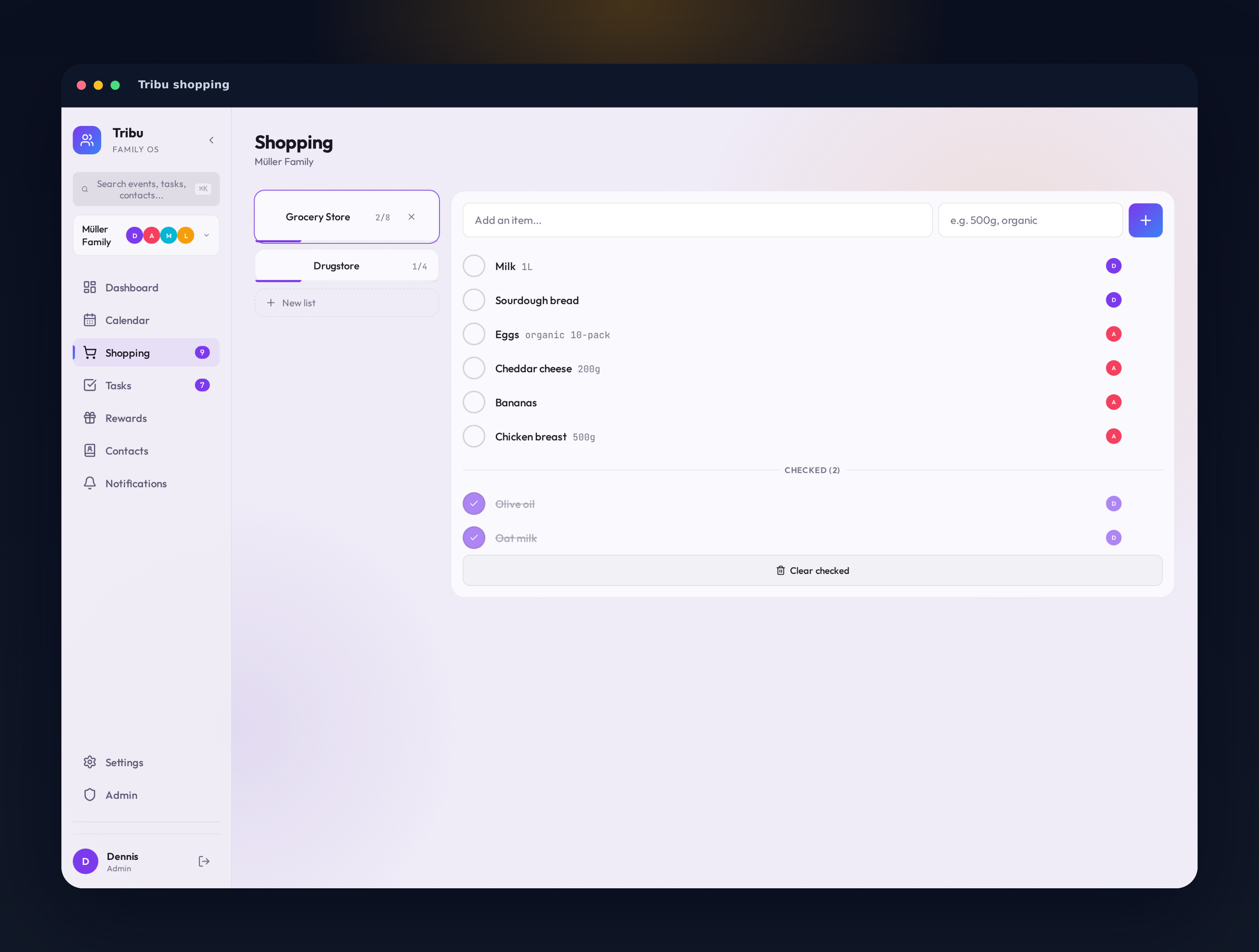Open the Admin section

click(146, 795)
